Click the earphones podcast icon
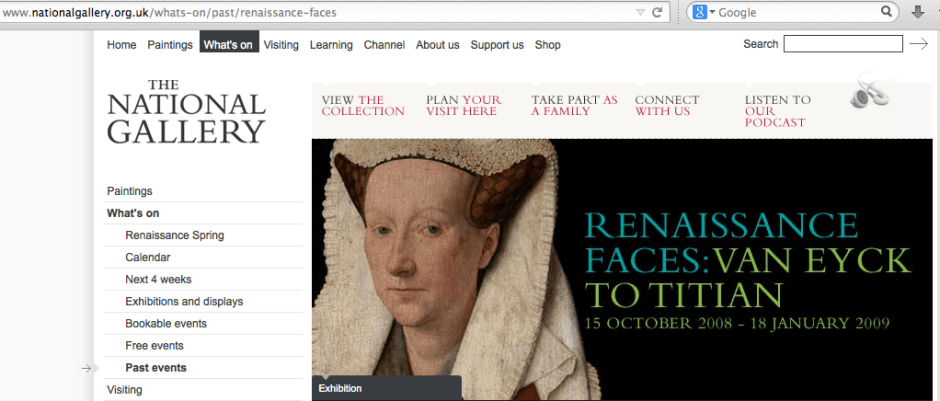 point(869,91)
